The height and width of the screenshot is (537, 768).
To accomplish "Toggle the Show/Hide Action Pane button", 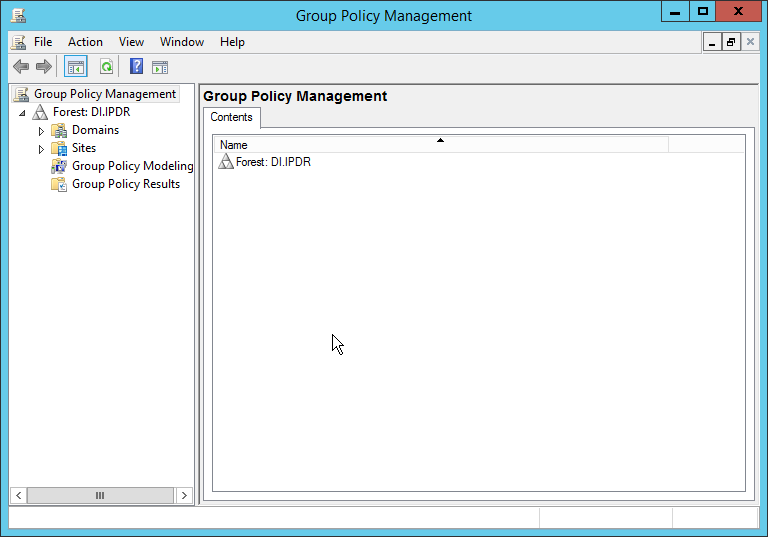I will pyautogui.click(x=160, y=67).
